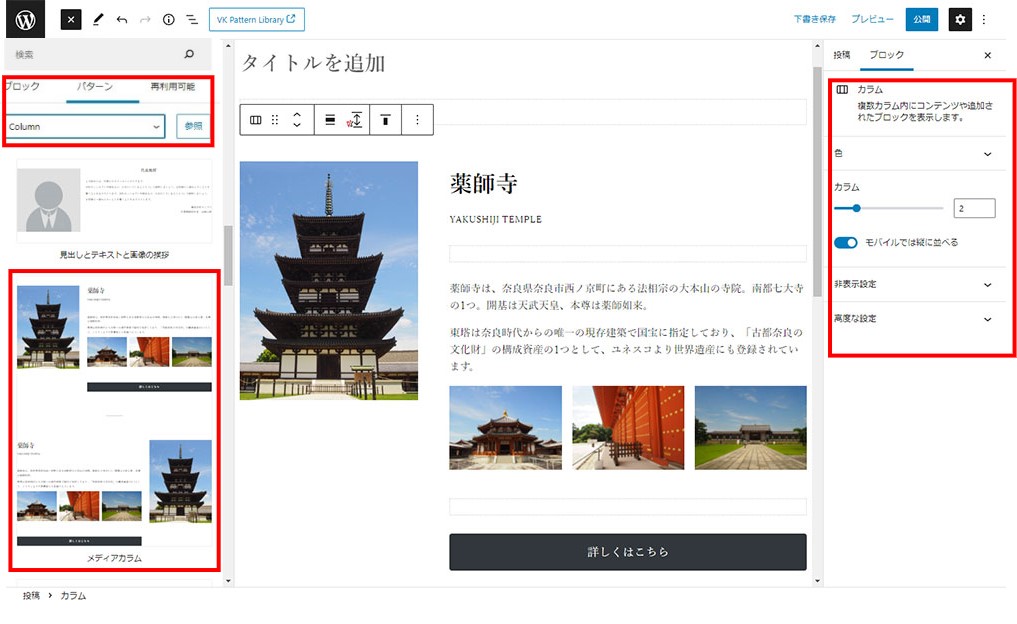Select the pencil edit tool icon
This screenshot has height=624, width=1017.
point(98,20)
